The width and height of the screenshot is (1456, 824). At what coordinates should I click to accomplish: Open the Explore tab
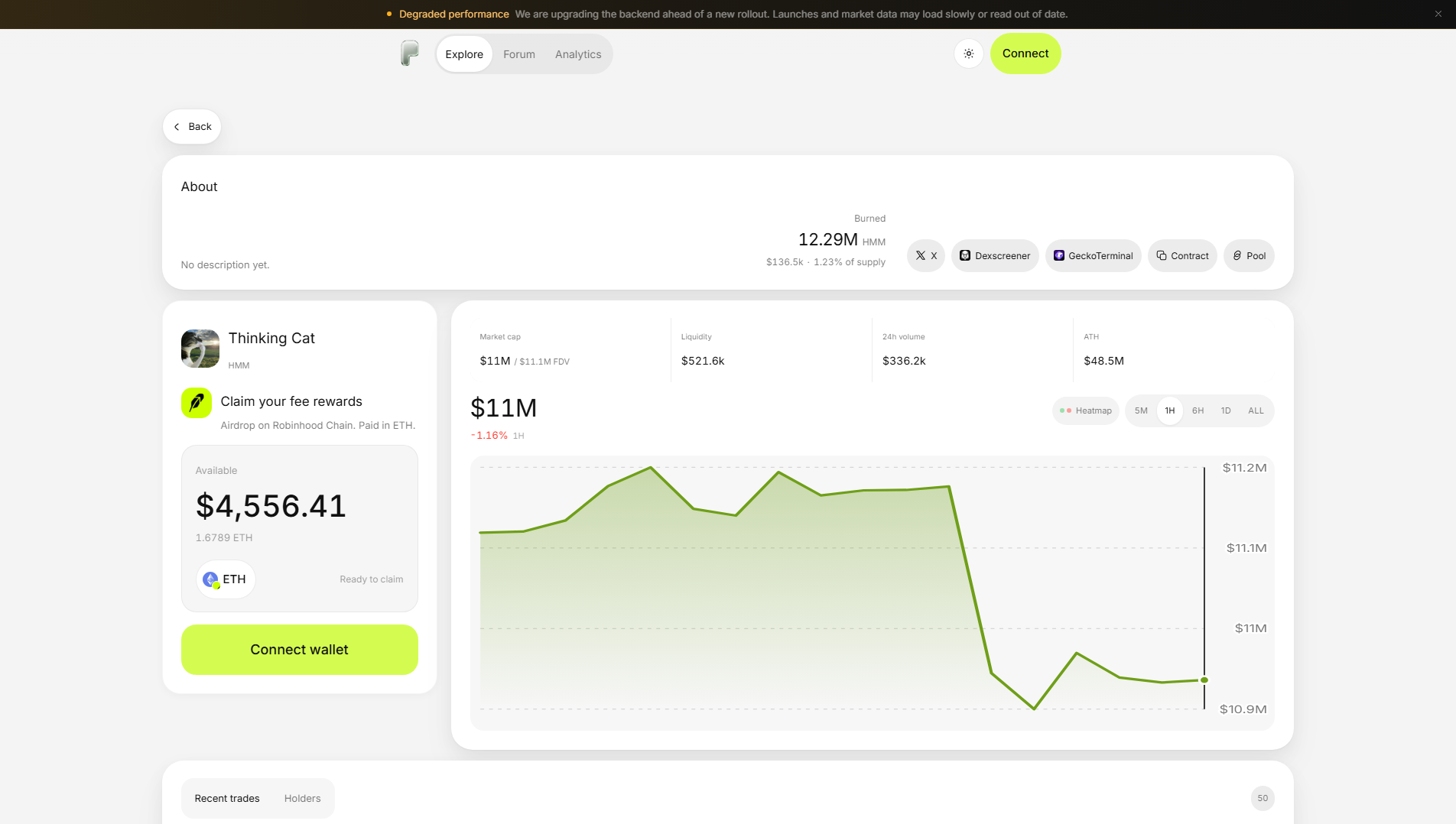464,54
